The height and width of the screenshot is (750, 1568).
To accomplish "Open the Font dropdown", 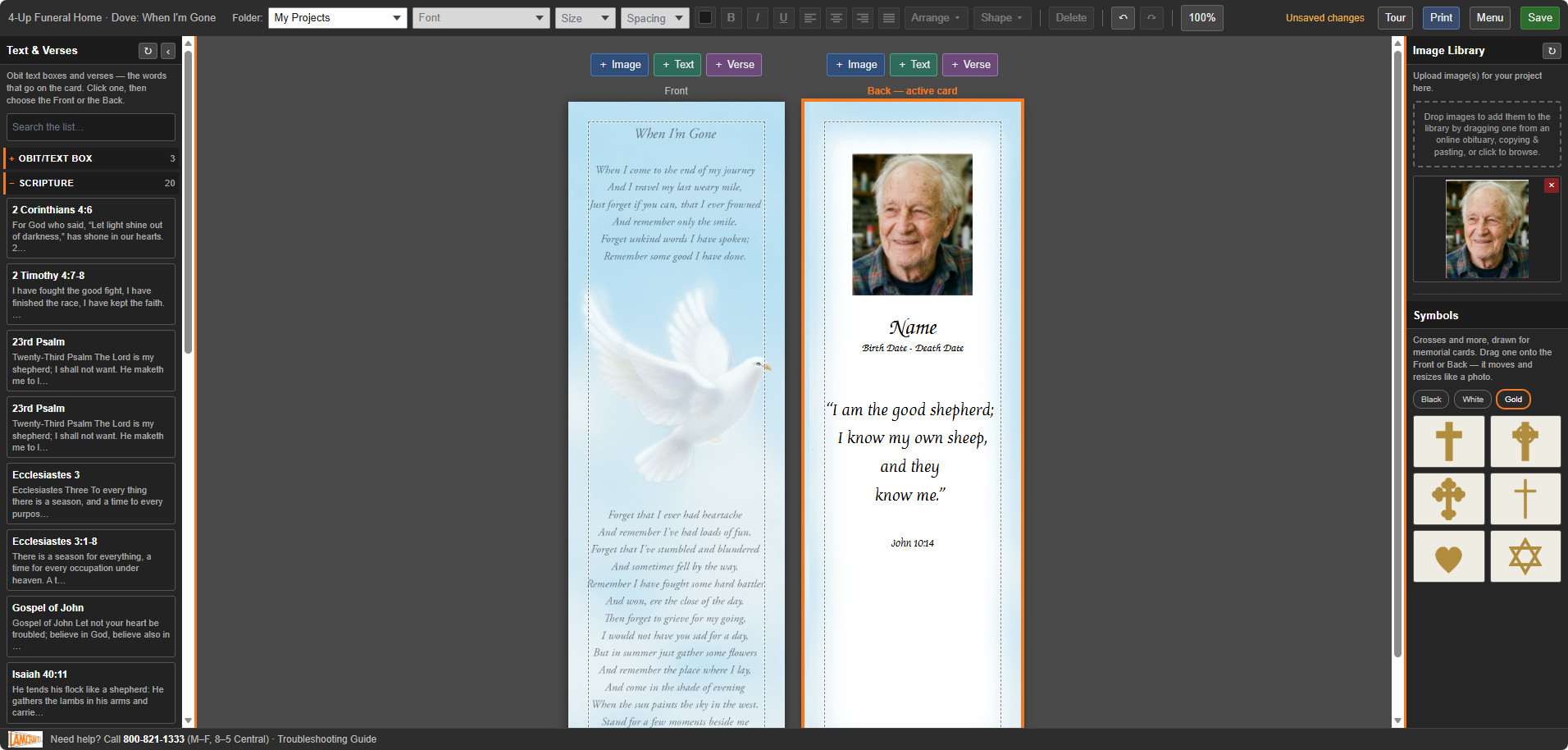I will point(481,17).
